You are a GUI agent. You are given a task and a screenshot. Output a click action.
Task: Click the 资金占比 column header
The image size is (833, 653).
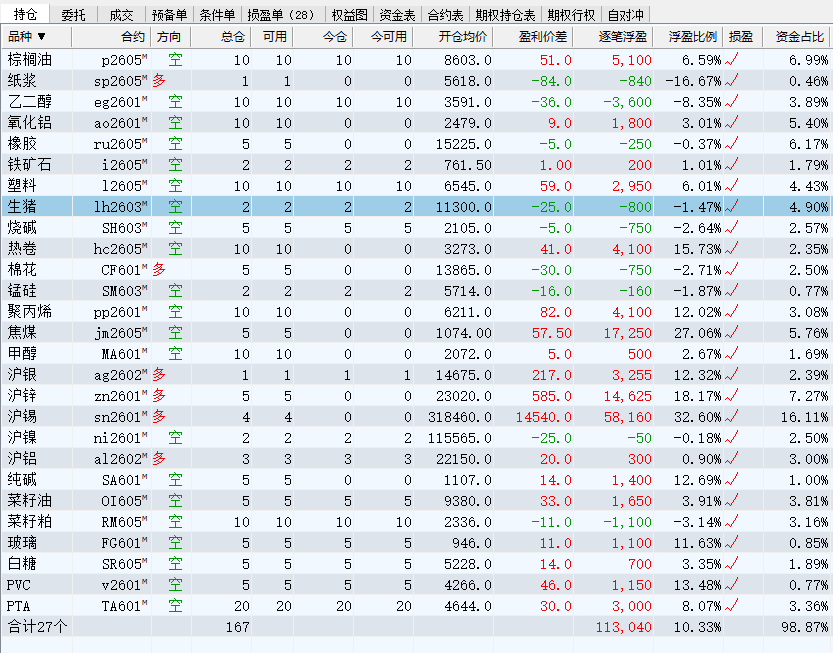[799, 37]
